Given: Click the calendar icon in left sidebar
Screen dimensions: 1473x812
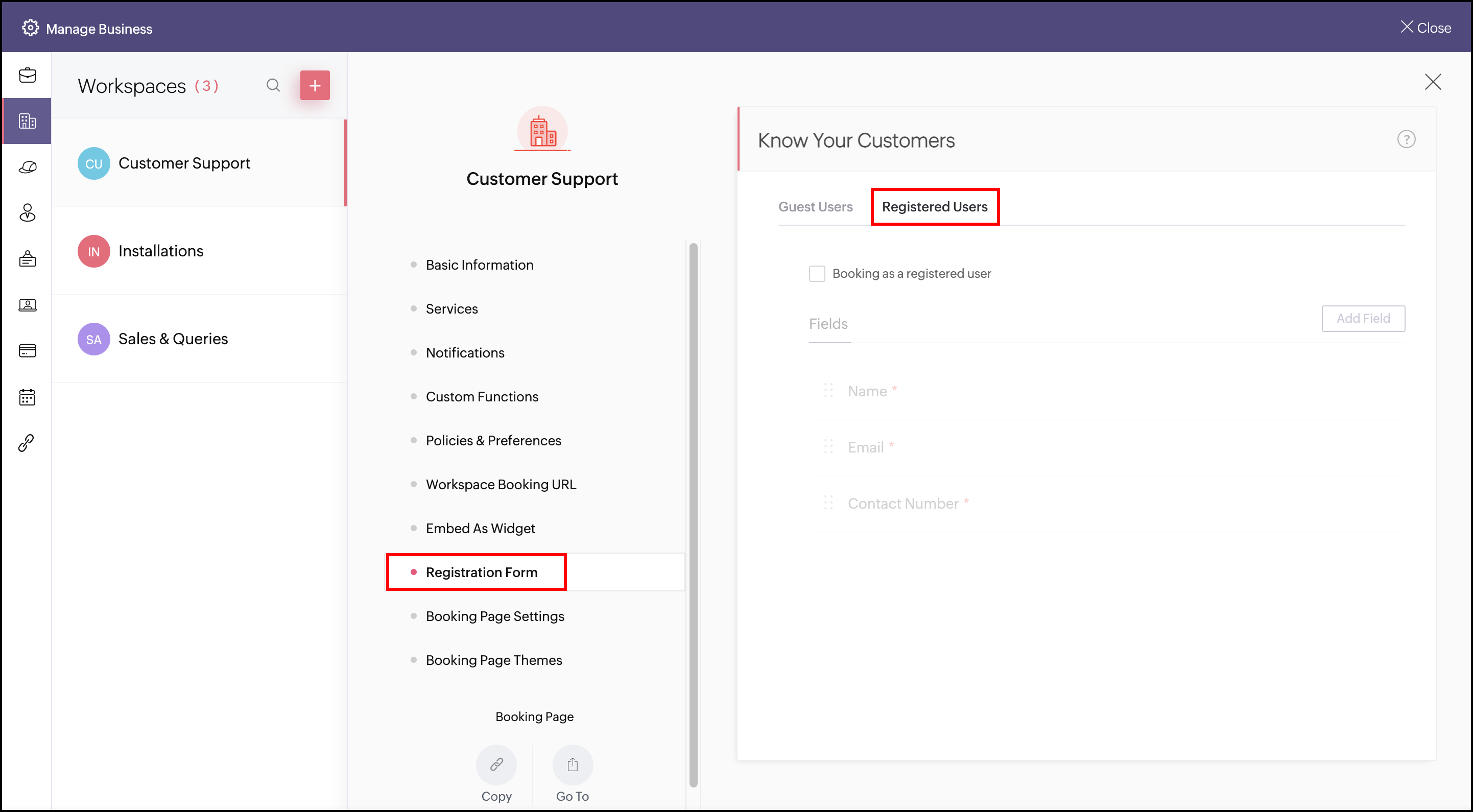Looking at the screenshot, I should point(27,397).
